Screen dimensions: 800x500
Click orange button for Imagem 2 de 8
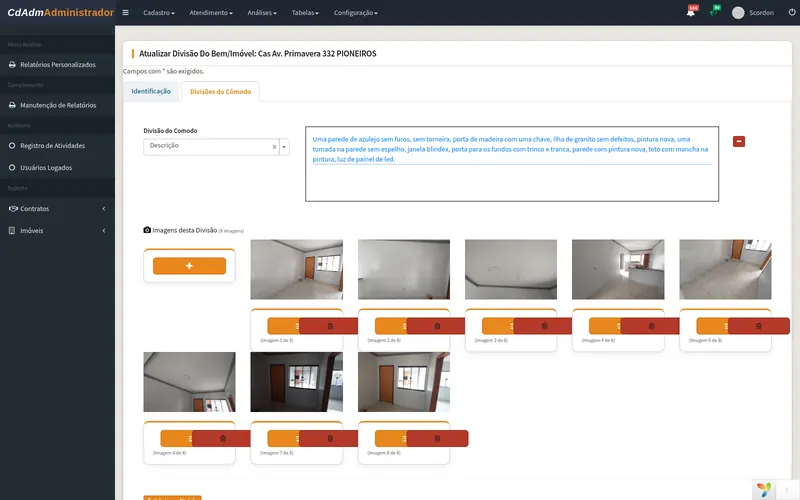391,326
